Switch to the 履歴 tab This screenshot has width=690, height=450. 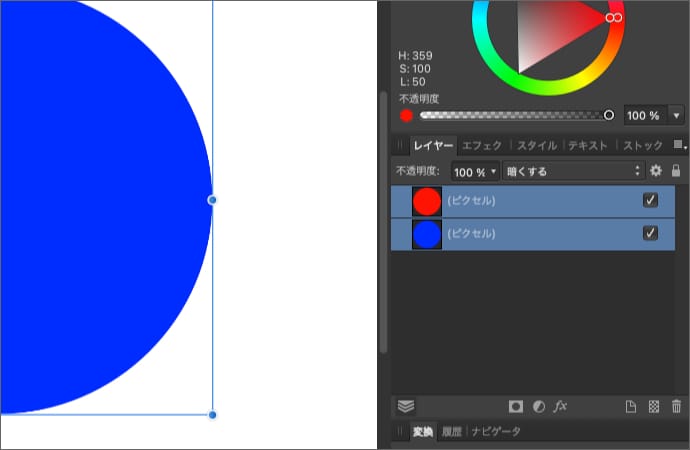453,432
